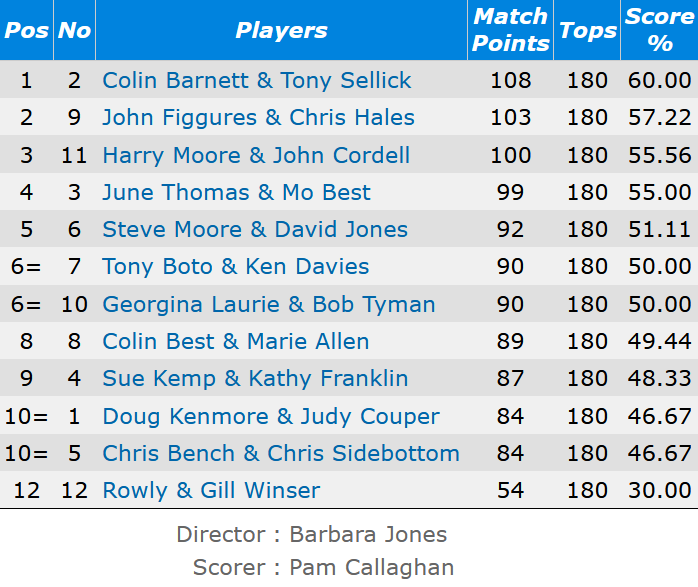Open Harry Moore & John Cordell pair
Viewport: 698px width, 587px height.
pyautogui.click(x=256, y=155)
